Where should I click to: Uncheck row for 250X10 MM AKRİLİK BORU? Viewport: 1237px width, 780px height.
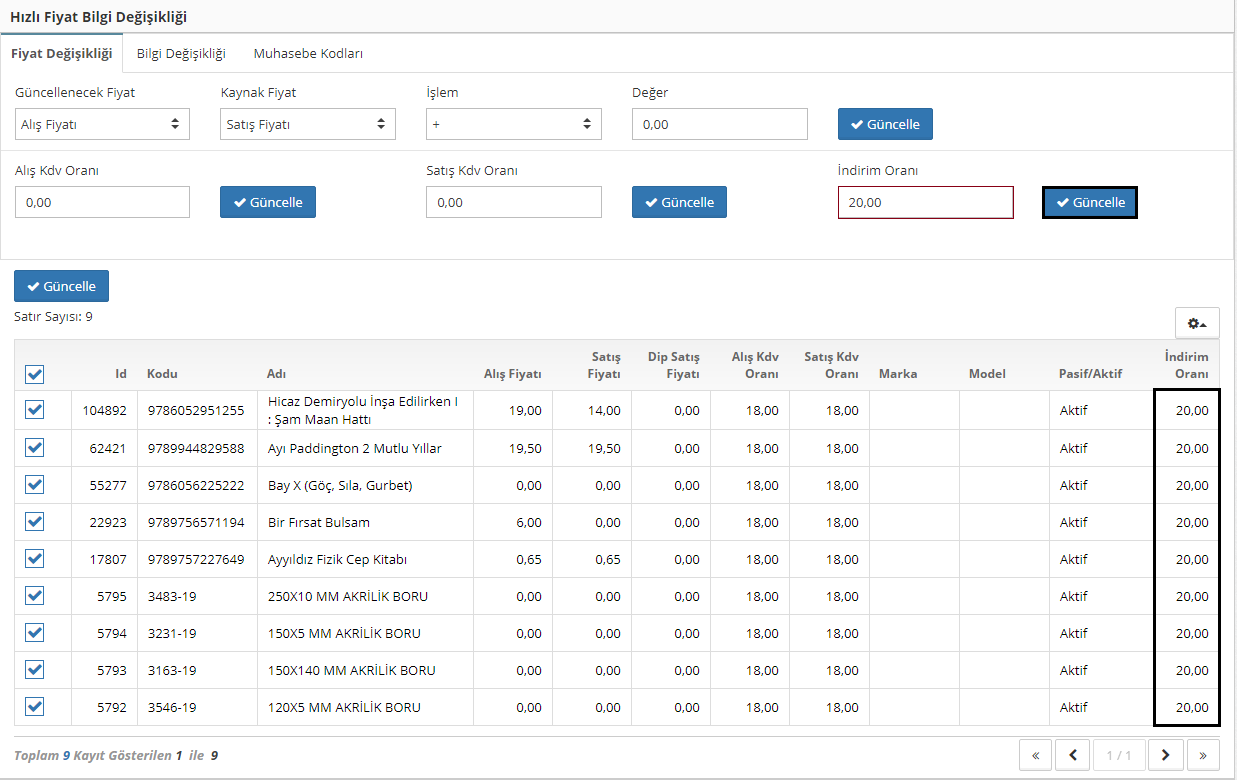point(35,596)
